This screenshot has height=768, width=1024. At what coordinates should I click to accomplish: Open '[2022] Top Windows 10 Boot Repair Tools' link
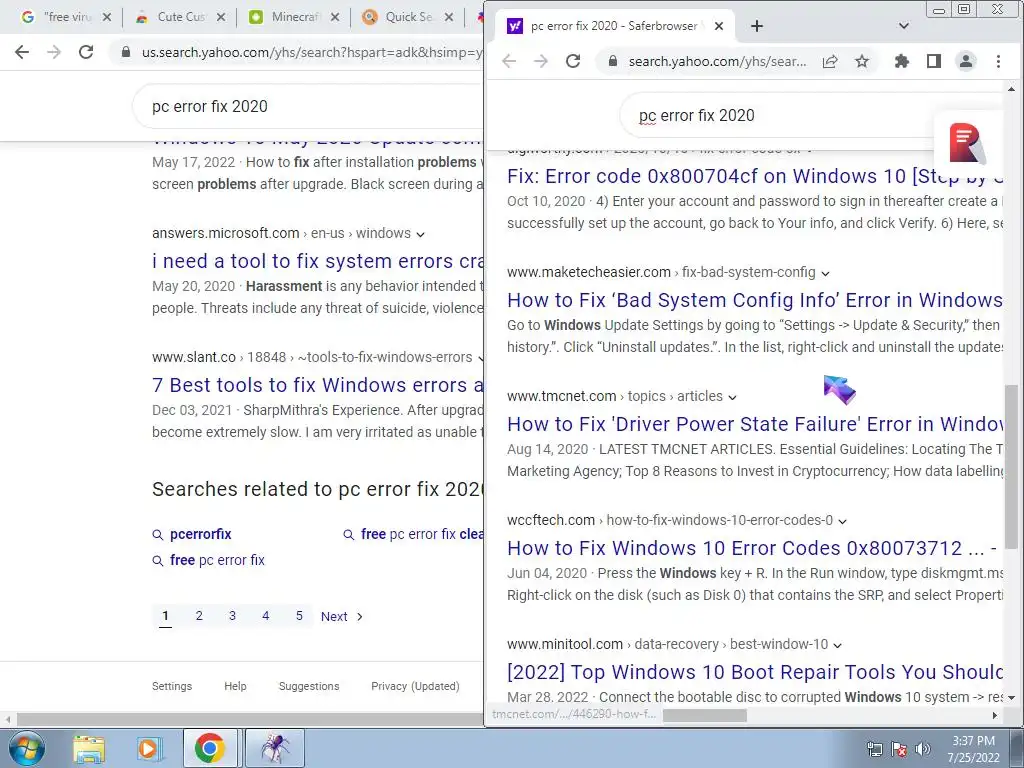pyautogui.click(x=756, y=673)
